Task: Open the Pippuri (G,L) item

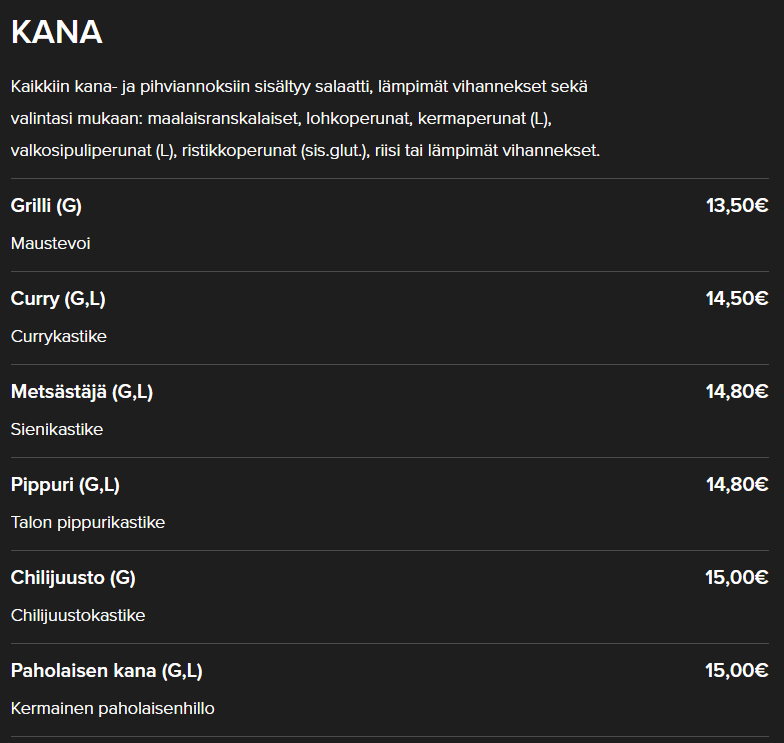Action: [65, 484]
